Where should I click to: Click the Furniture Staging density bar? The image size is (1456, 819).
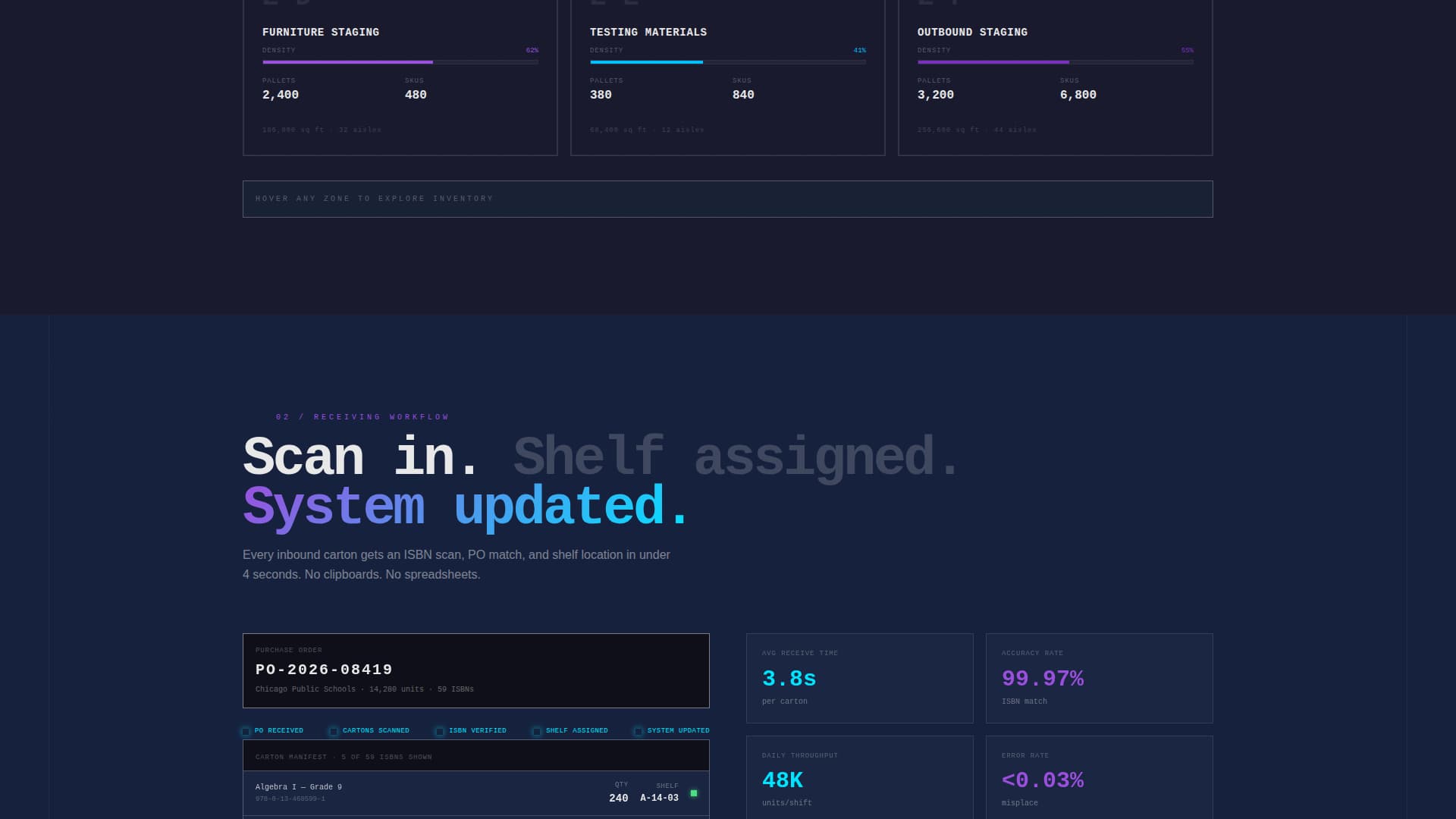(x=400, y=62)
